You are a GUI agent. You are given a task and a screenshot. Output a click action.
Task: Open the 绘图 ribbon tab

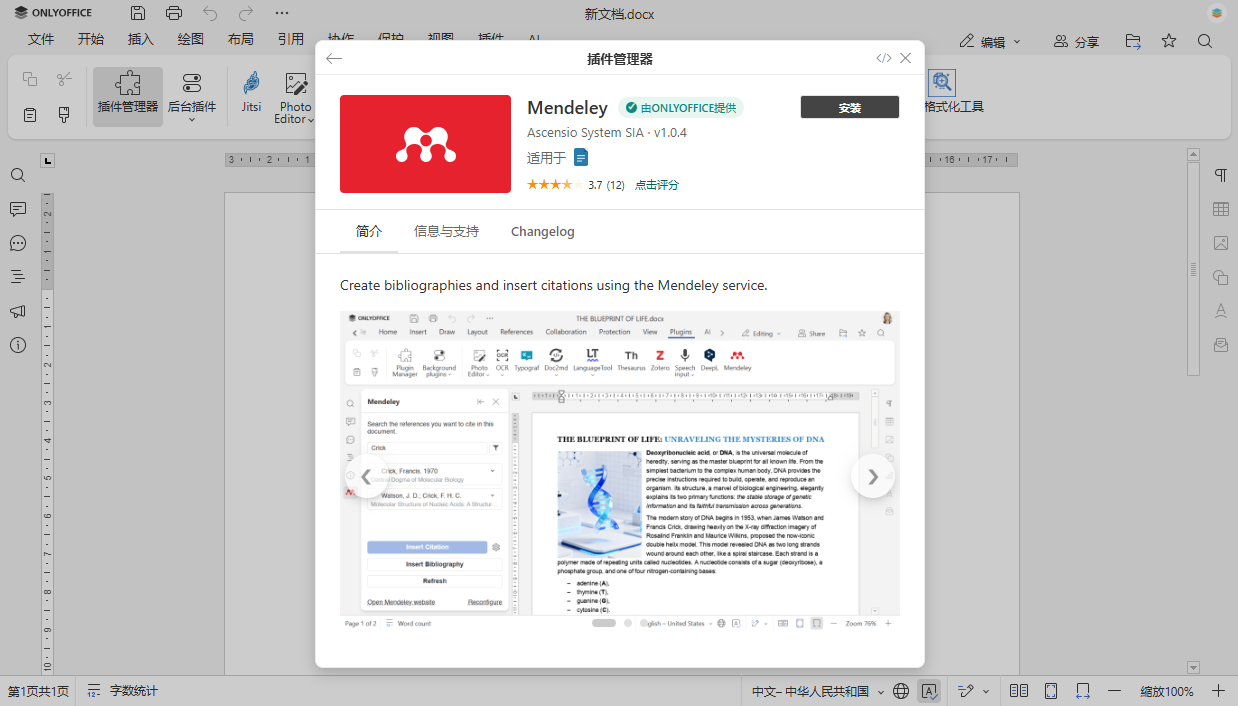click(x=191, y=40)
